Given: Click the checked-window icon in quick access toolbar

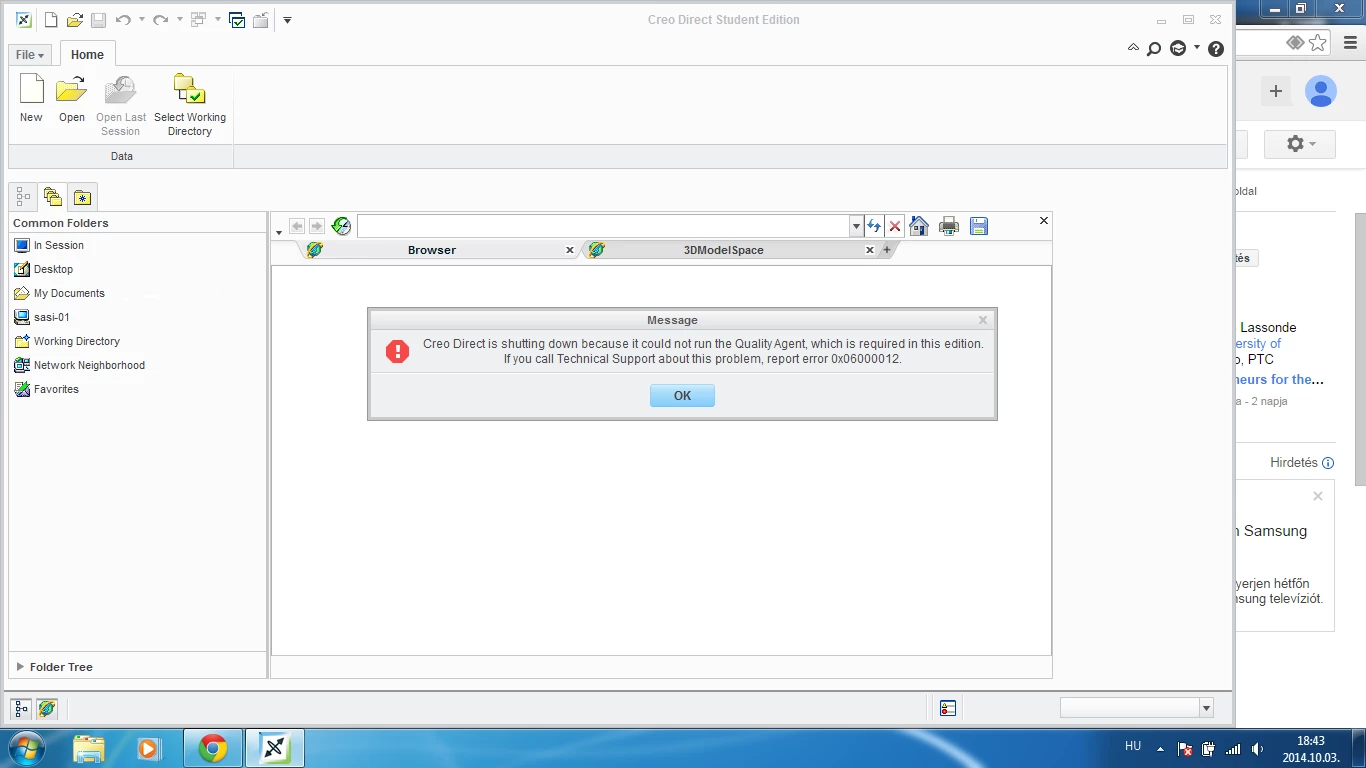Looking at the screenshot, I should (x=237, y=20).
